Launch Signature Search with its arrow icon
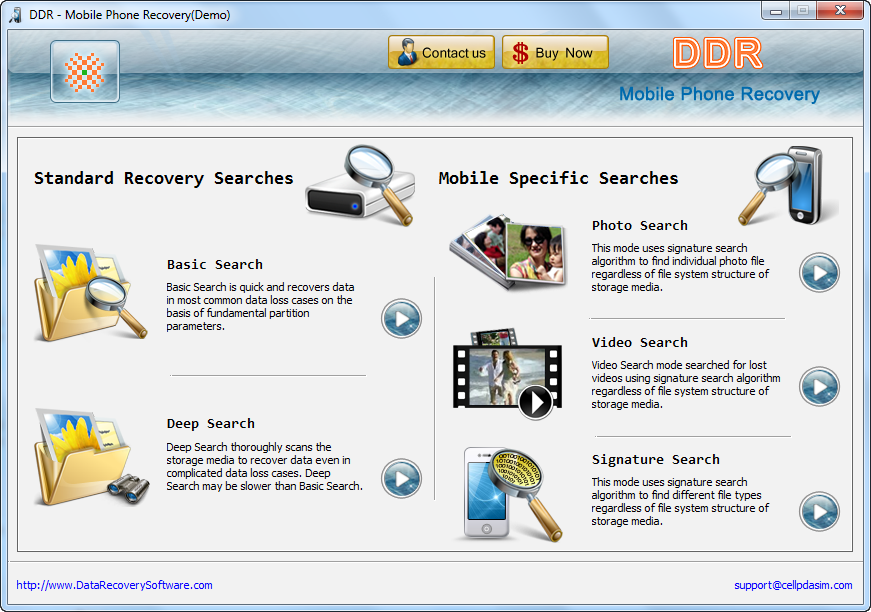This screenshot has width=871, height=612. click(x=819, y=511)
